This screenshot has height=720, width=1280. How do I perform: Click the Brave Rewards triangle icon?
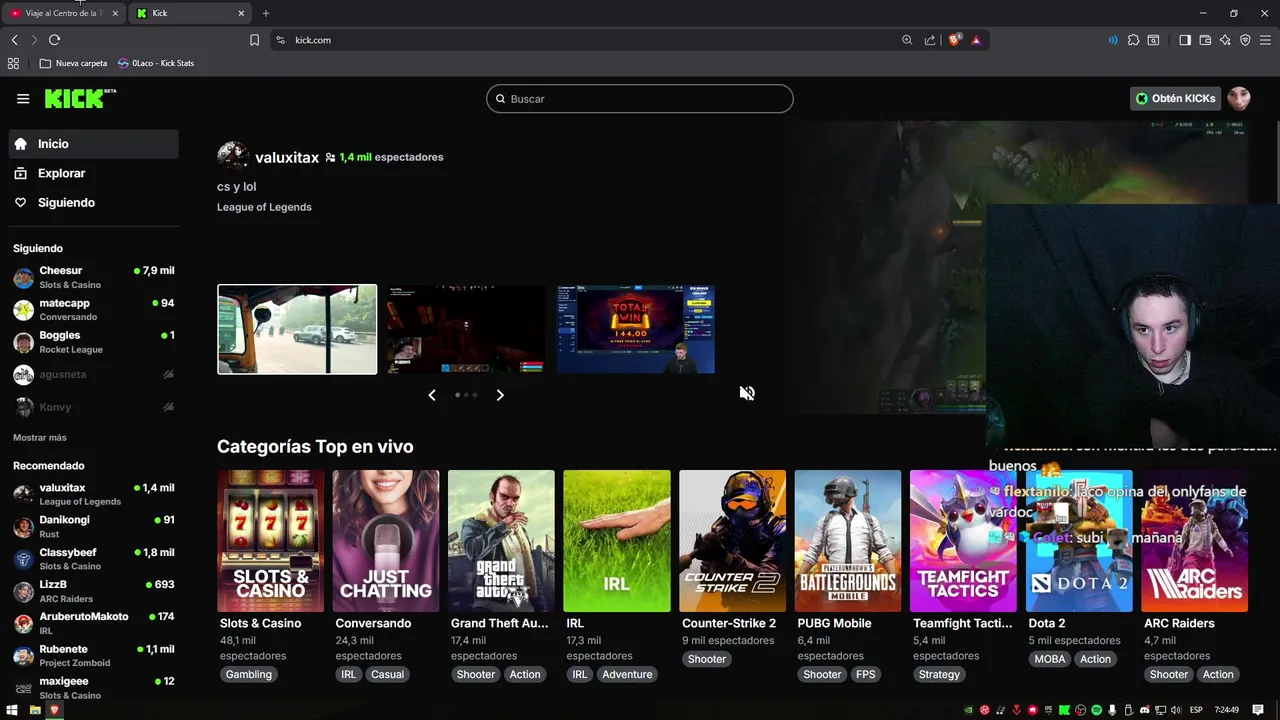976,40
